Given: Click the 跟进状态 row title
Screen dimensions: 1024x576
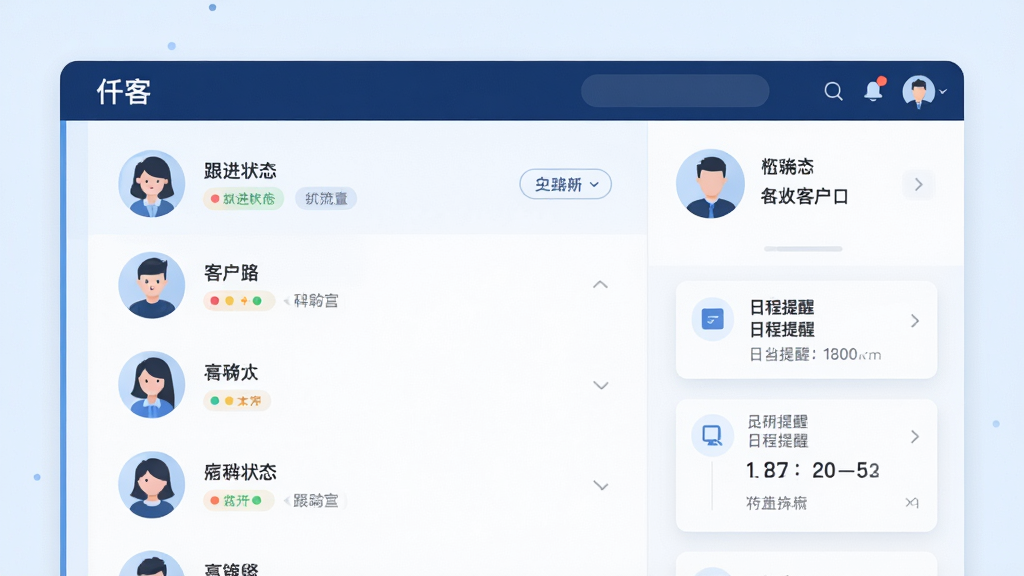Looking at the screenshot, I should pyautogui.click(x=240, y=171).
